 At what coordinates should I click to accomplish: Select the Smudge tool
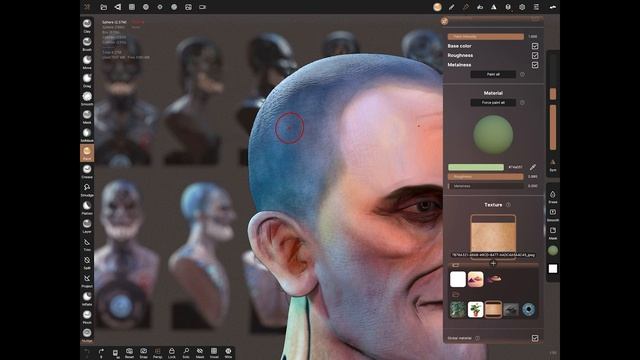pyautogui.click(x=87, y=189)
